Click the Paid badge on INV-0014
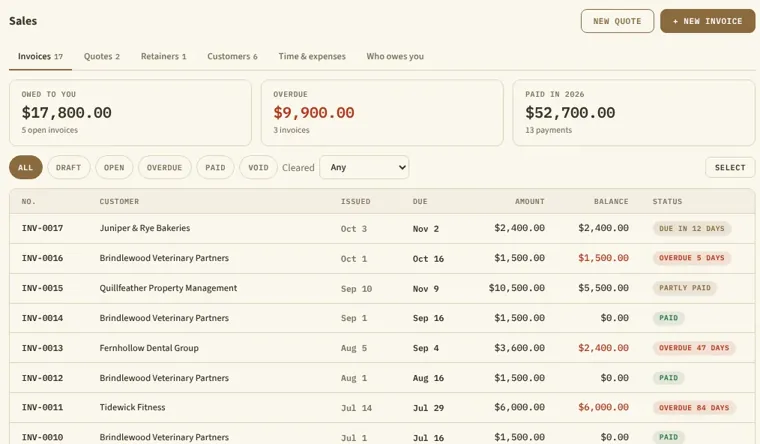The height and width of the screenshot is (444, 760). (x=668, y=318)
